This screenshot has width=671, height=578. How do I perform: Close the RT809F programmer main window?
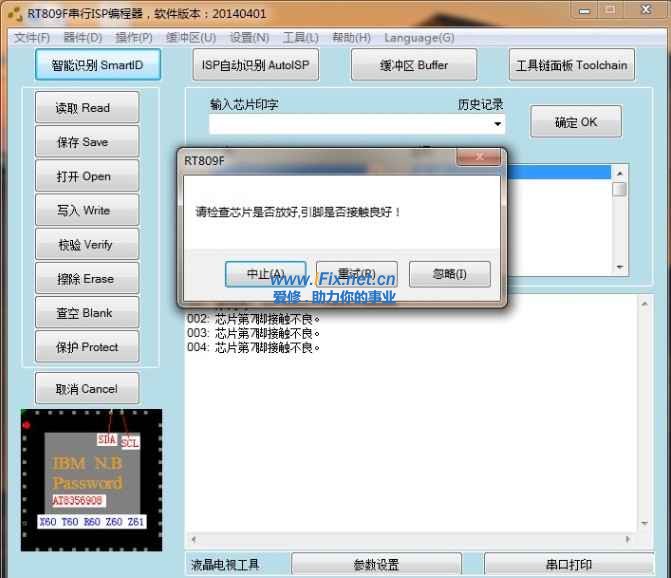coord(646,10)
